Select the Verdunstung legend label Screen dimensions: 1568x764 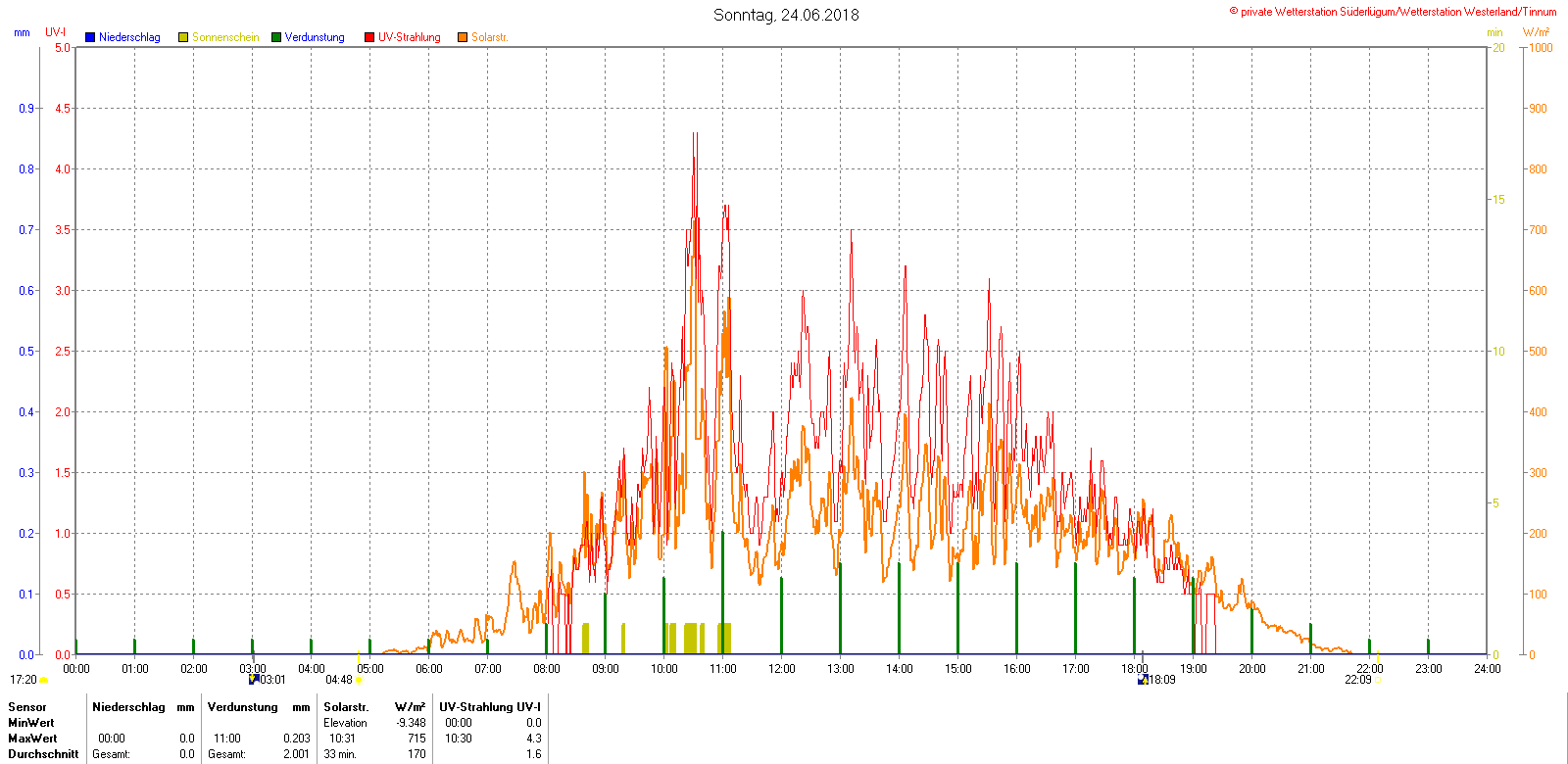[315, 37]
